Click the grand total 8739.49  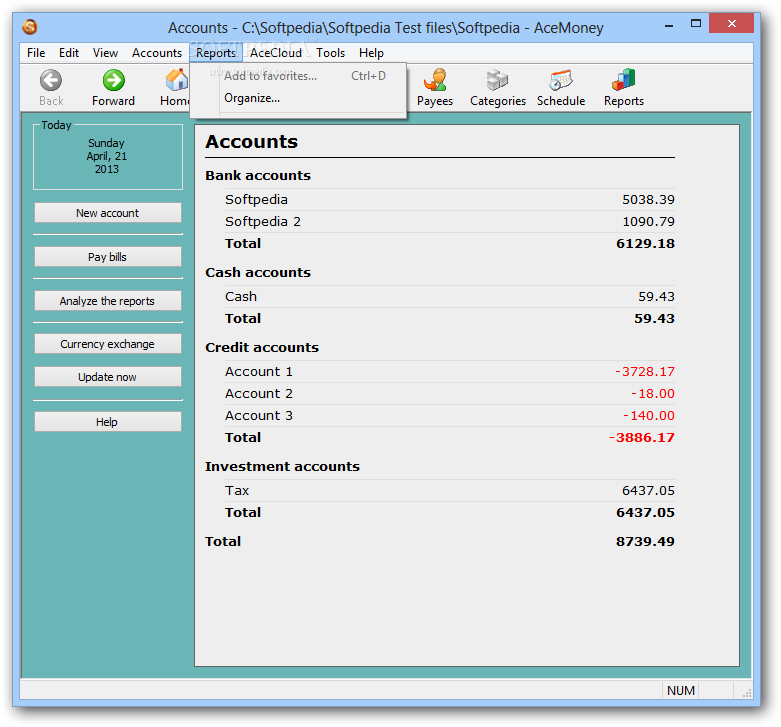[x=645, y=541]
